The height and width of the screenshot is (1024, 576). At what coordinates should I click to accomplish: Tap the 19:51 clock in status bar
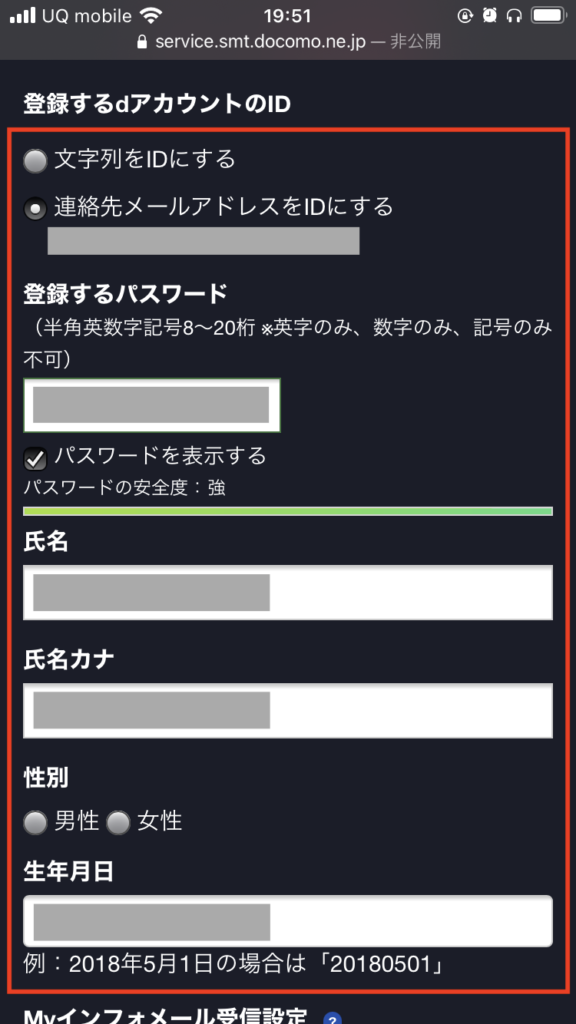tap(287, 15)
